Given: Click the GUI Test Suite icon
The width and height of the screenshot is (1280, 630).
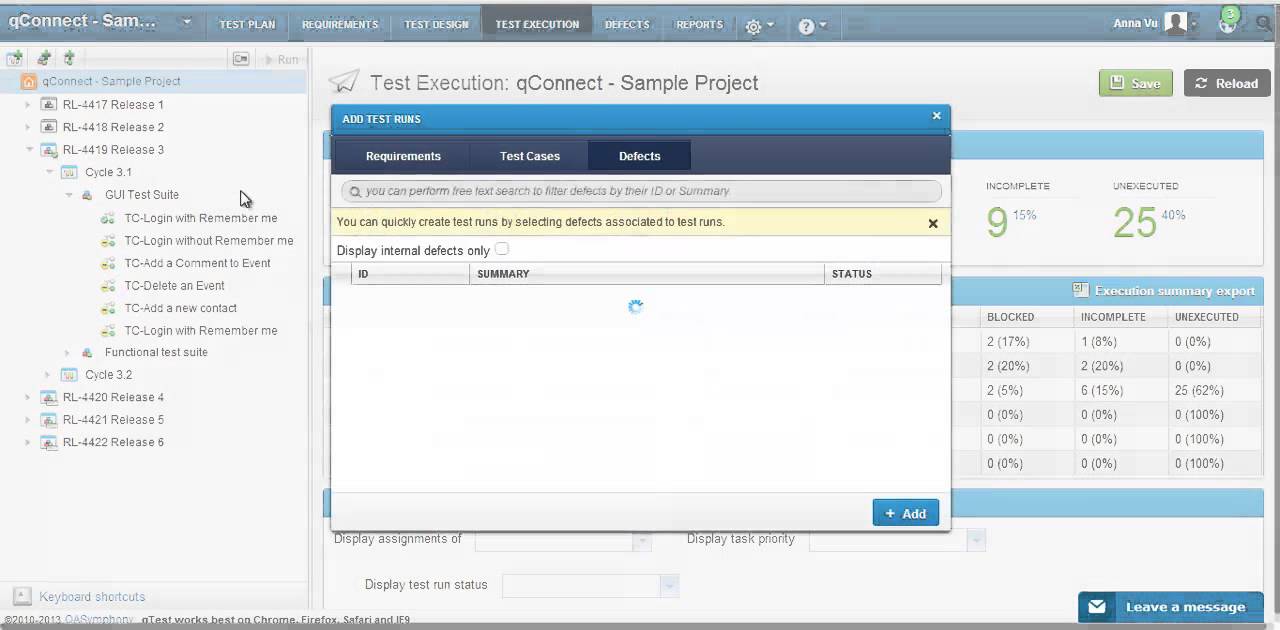Looking at the screenshot, I should point(87,195).
